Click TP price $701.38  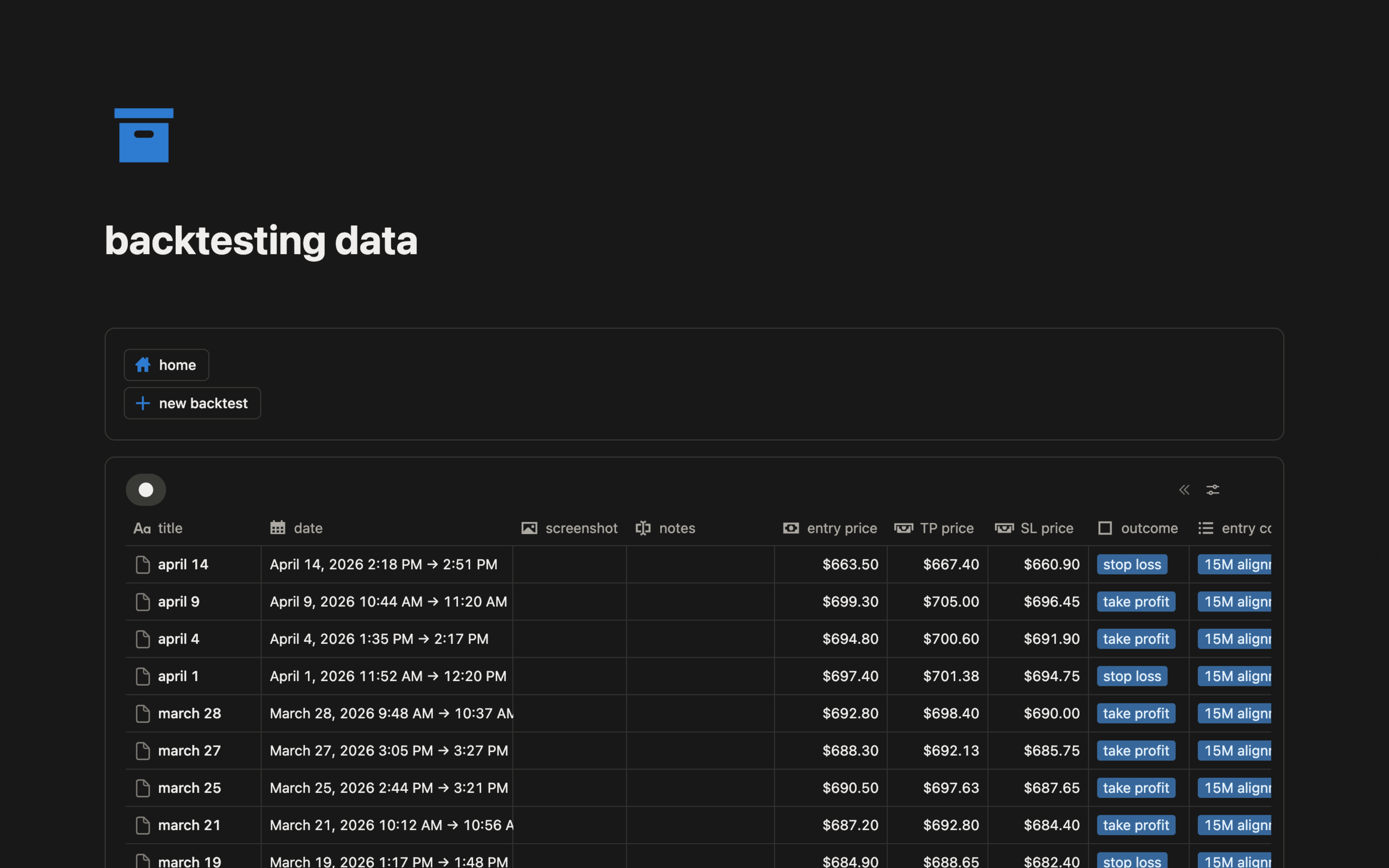pyautogui.click(x=951, y=676)
